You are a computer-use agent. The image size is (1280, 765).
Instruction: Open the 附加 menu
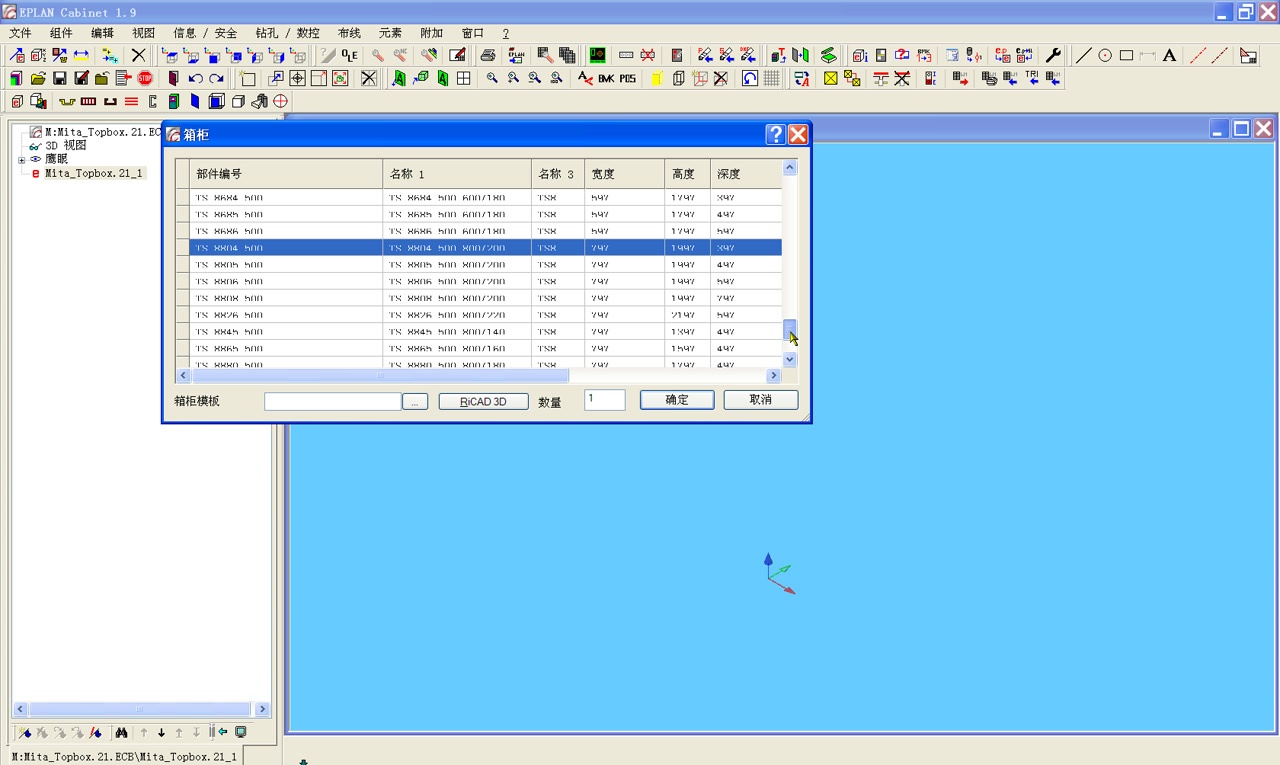(431, 33)
